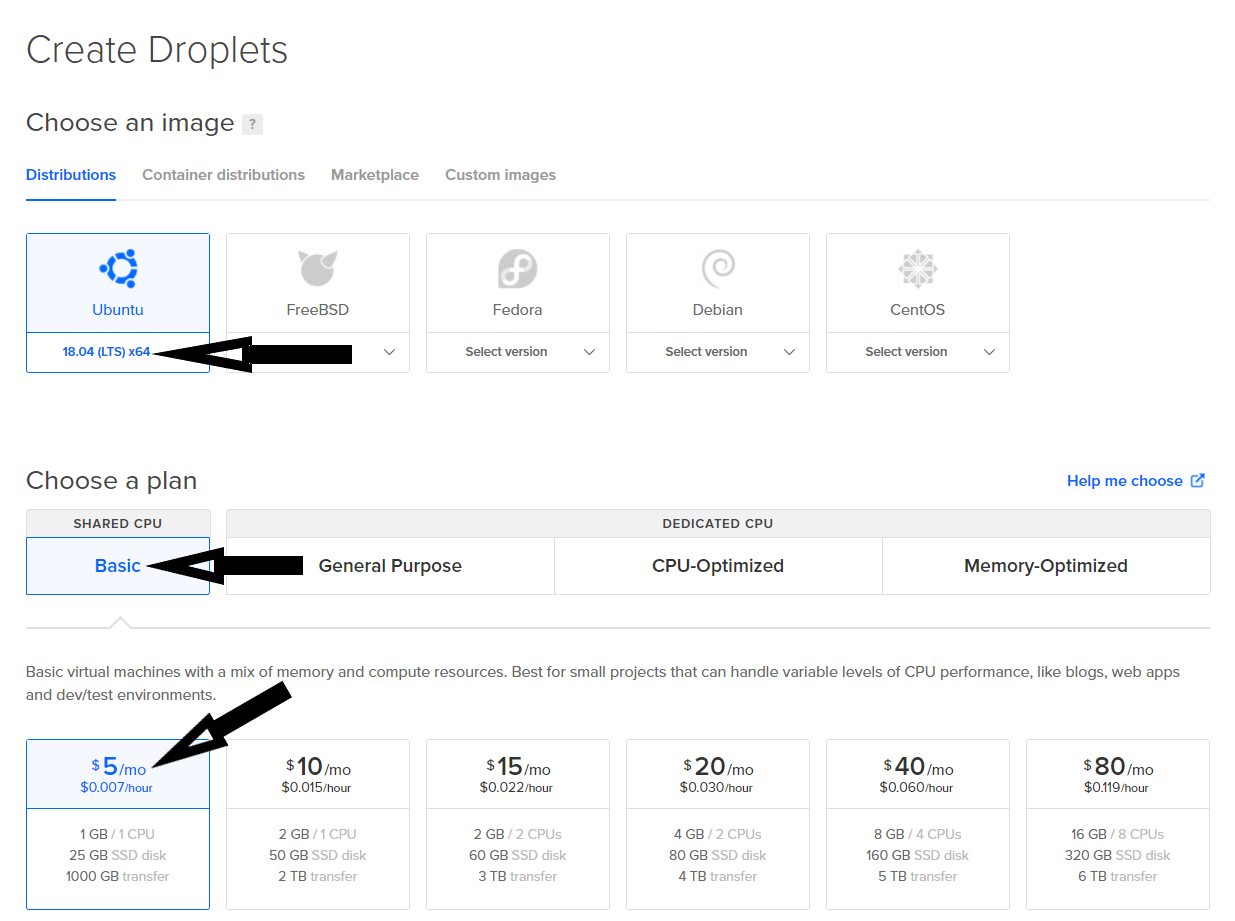This screenshot has height=921, width=1235.
Task: Click the $0.060/hour price text
Action: click(917, 788)
